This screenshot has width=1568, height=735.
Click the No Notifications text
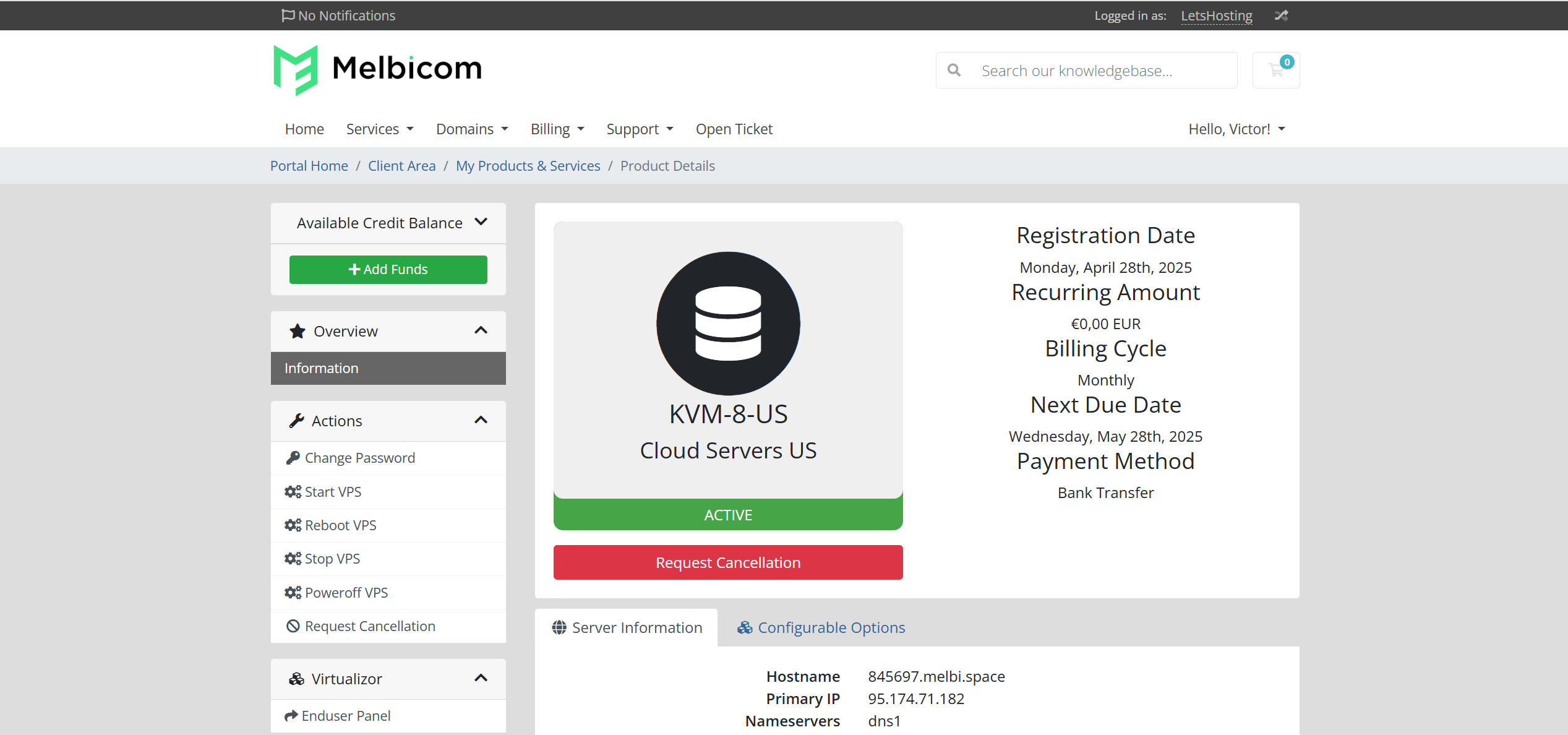coord(346,15)
